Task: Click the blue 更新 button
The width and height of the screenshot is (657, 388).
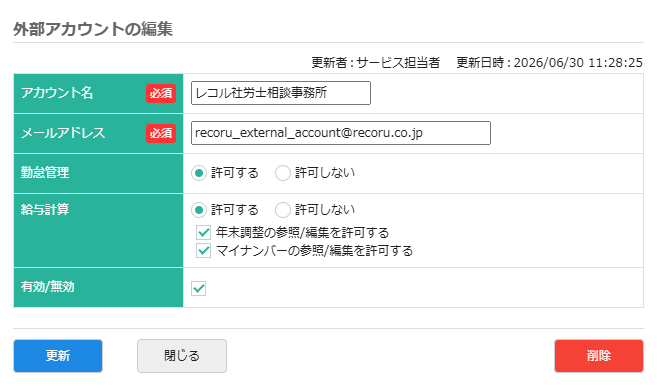Action: point(58,356)
